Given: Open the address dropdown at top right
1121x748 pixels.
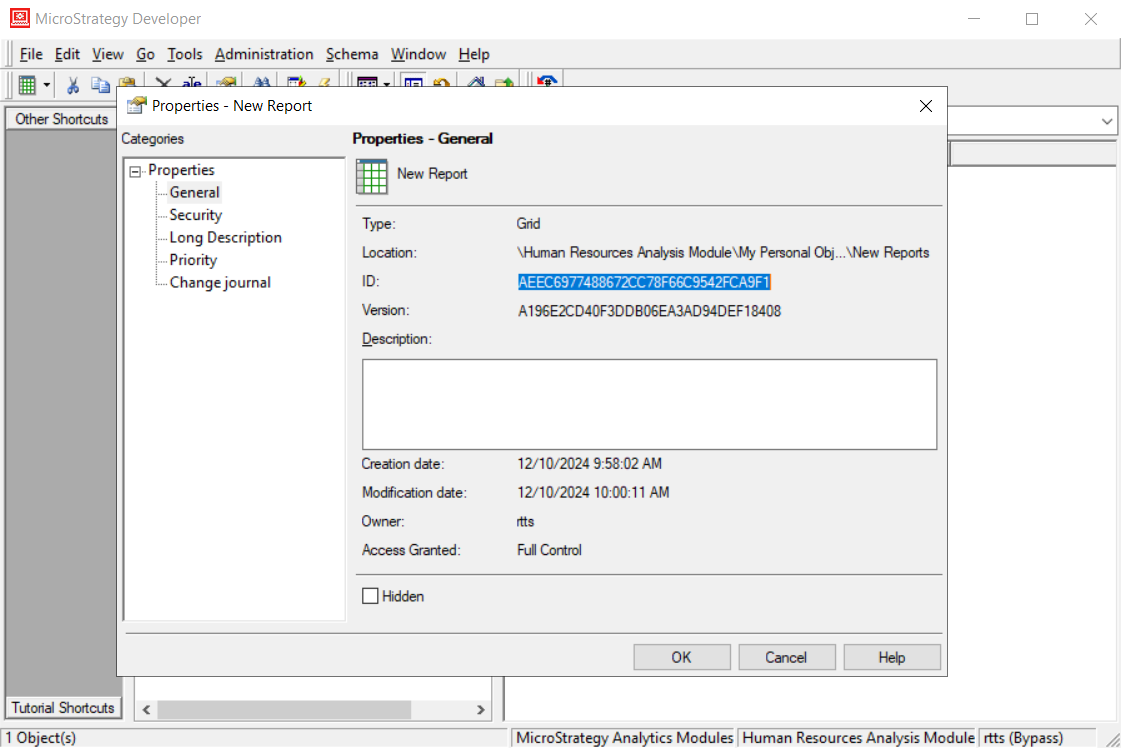Looking at the screenshot, I should (x=1107, y=121).
